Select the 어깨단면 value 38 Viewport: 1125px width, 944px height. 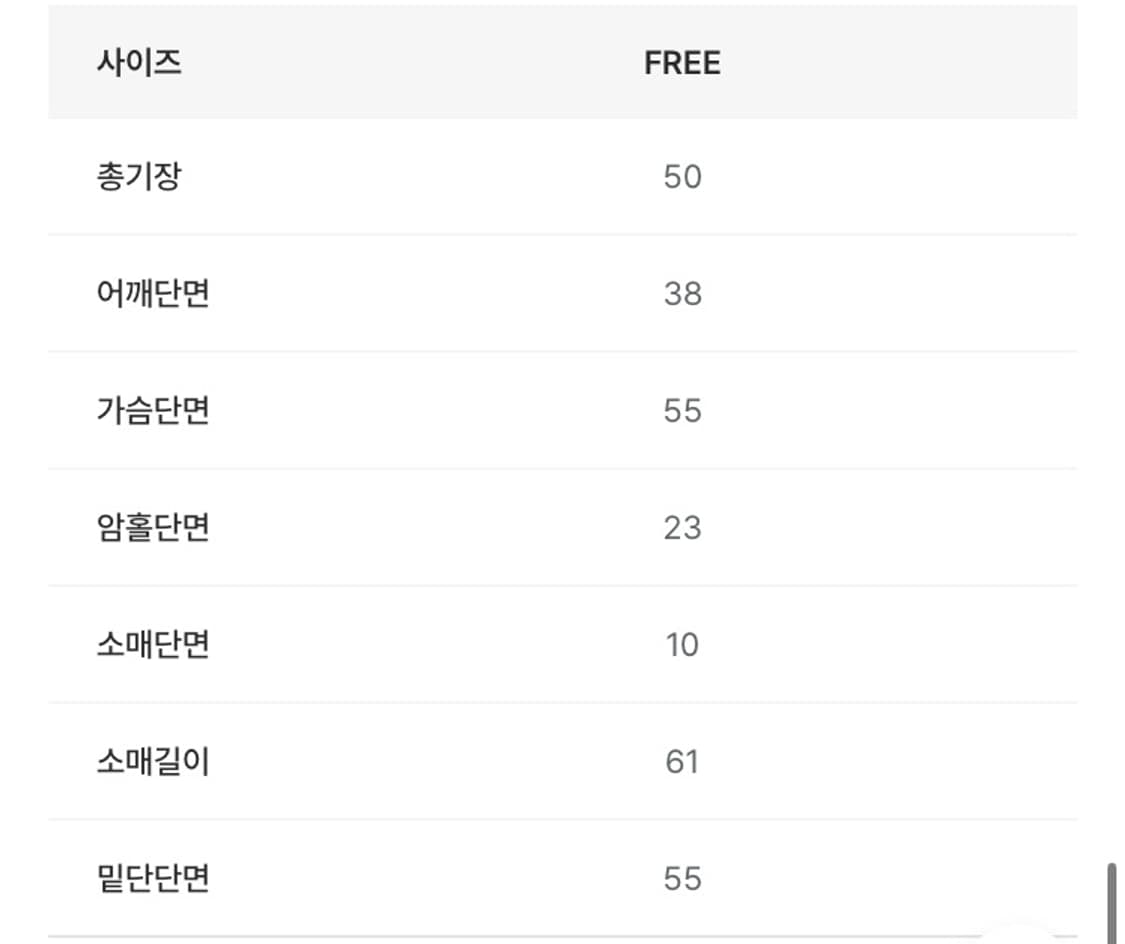682,294
